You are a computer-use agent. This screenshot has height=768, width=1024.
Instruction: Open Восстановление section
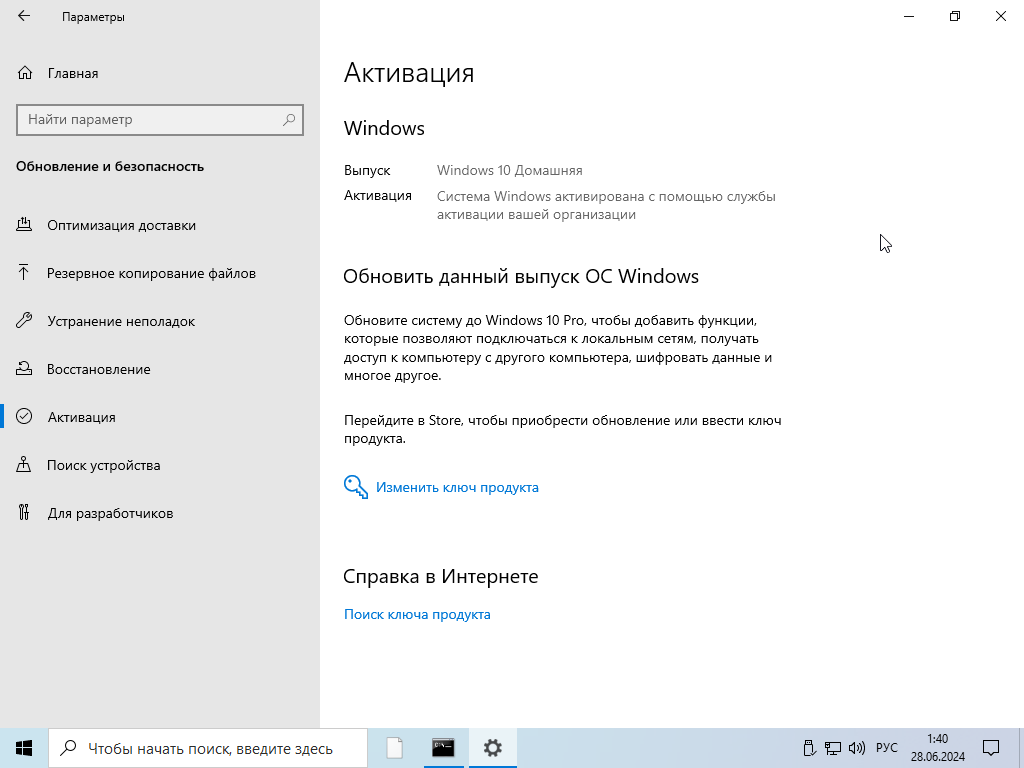point(98,369)
